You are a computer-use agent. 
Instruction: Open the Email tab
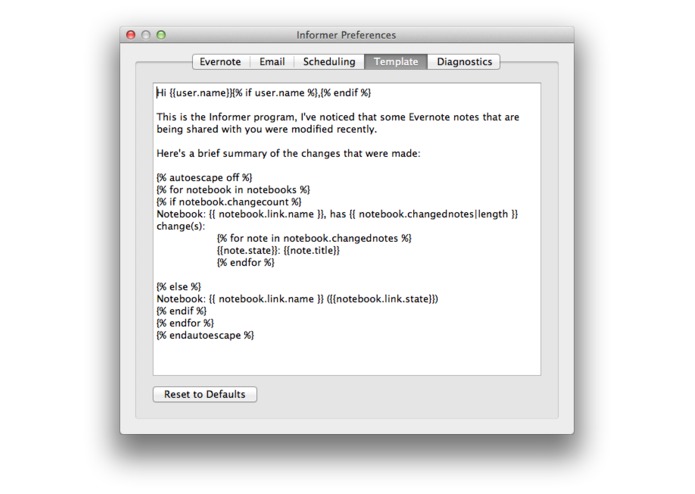pyautogui.click(x=272, y=62)
